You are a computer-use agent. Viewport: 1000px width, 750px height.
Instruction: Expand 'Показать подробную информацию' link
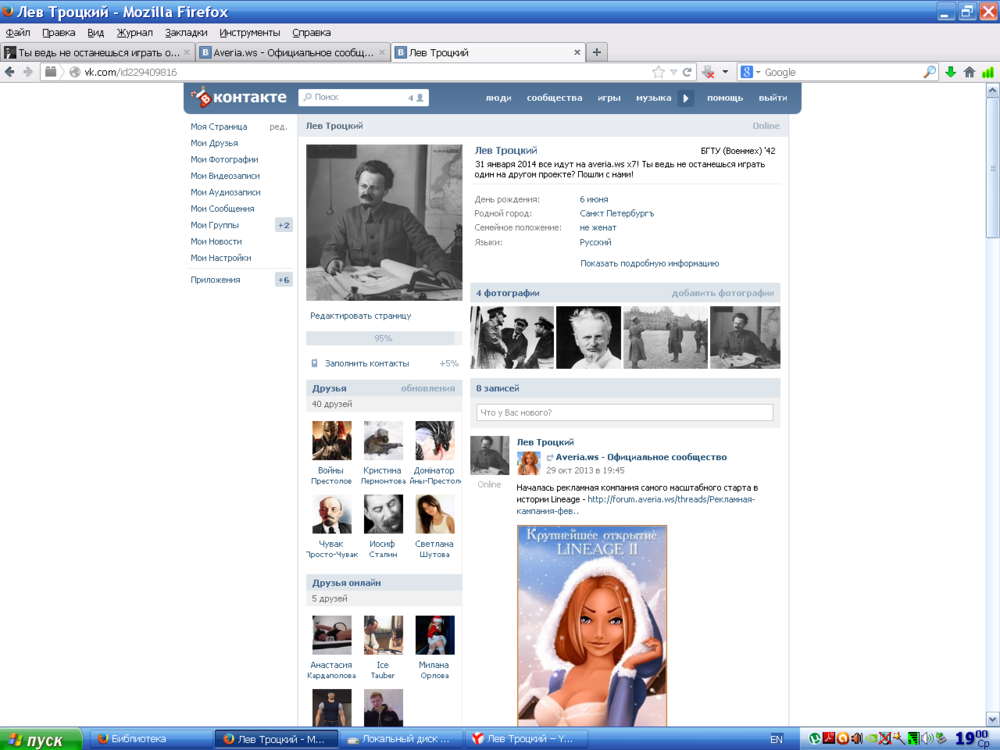point(649,263)
